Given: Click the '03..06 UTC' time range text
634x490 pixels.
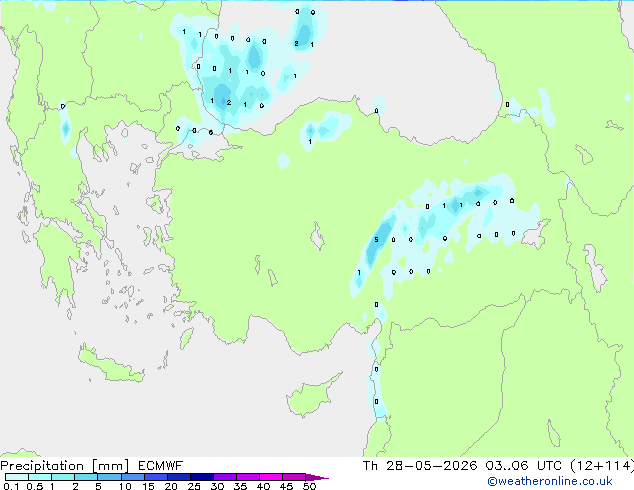Looking at the screenshot, I should tap(524, 466).
